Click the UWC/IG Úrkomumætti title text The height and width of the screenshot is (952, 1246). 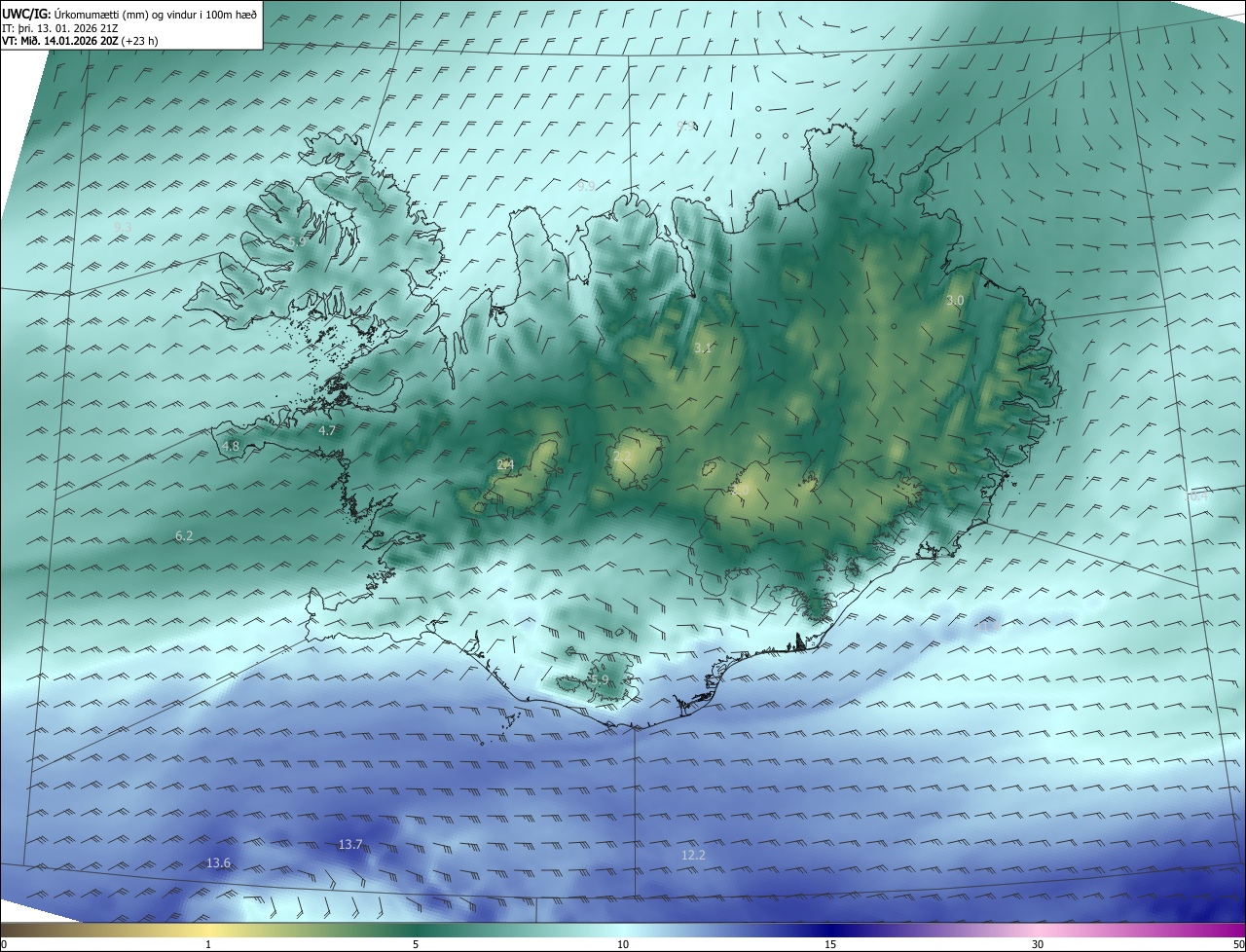(x=130, y=14)
